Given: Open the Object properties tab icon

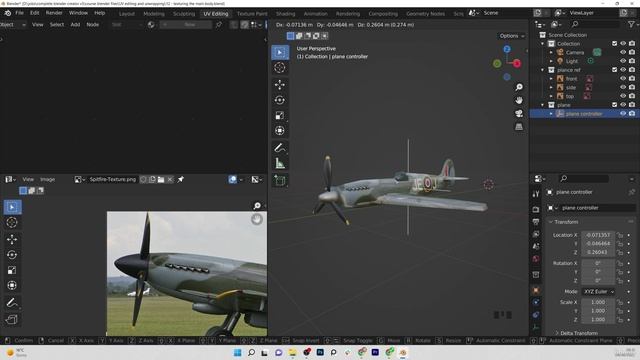Looking at the screenshot, I should pyautogui.click(x=536, y=290).
